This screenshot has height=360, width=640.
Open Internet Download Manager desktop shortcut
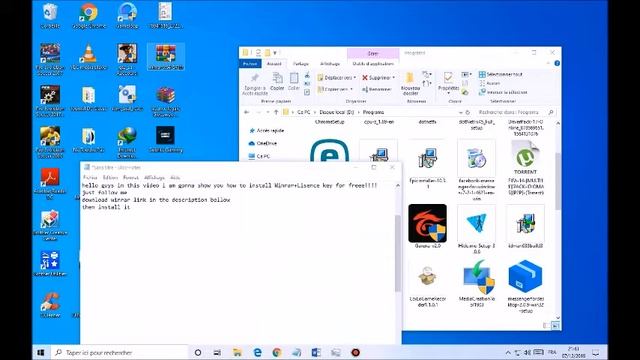(127, 142)
